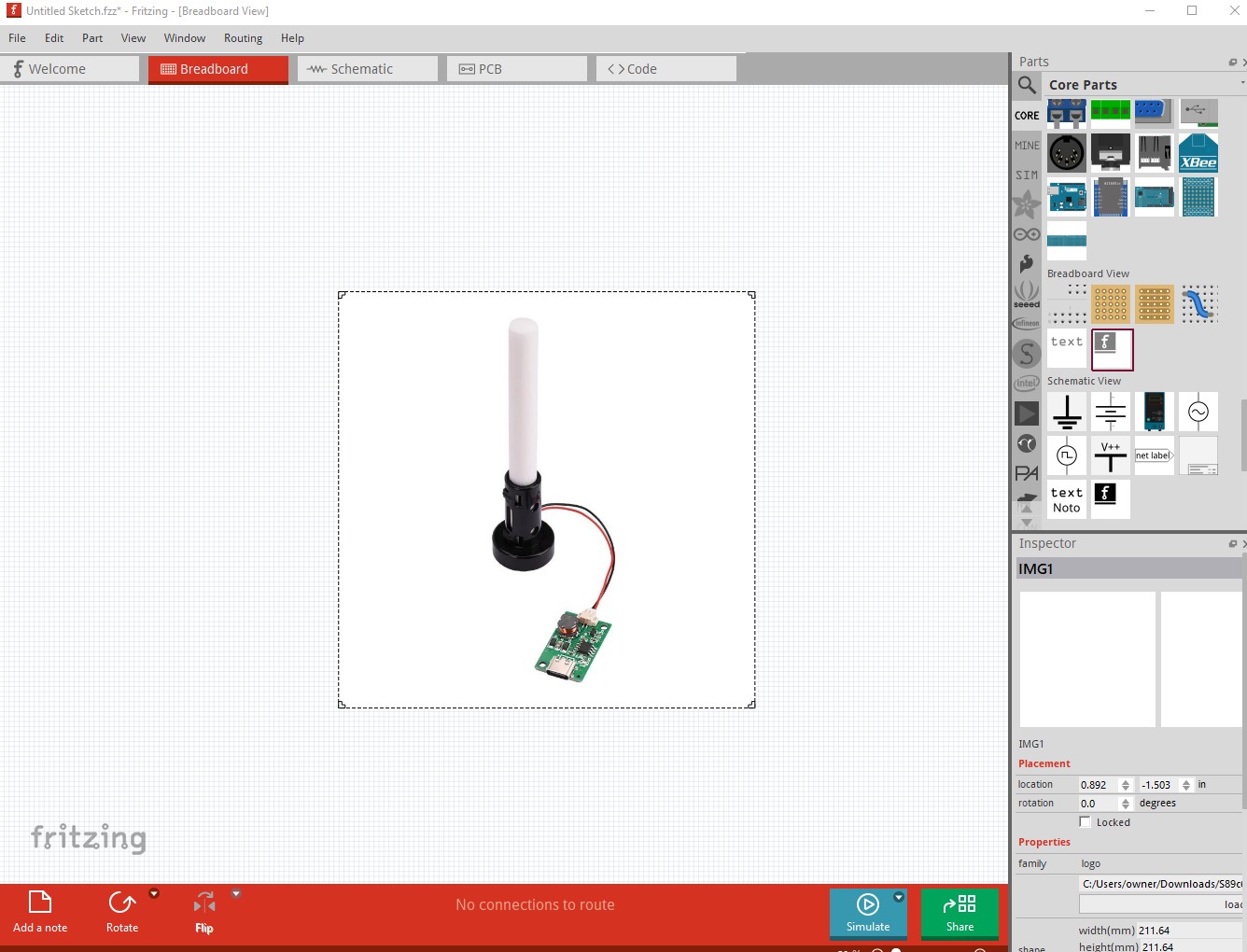Click the parts search magnifier icon

[x=1027, y=86]
